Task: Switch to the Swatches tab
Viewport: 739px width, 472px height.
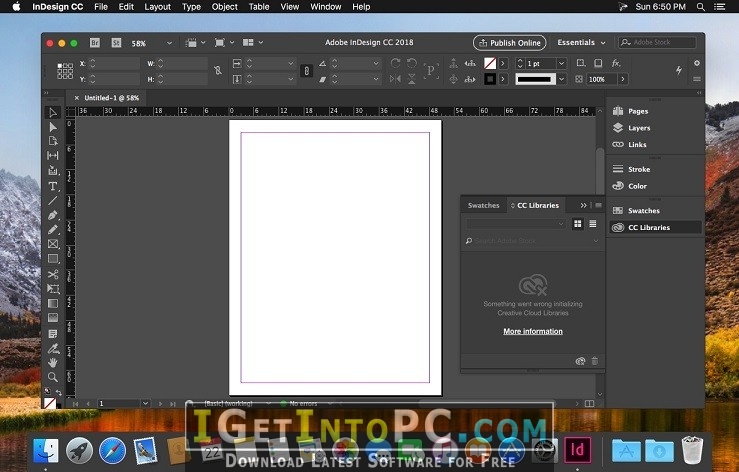Action: tap(483, 205)
